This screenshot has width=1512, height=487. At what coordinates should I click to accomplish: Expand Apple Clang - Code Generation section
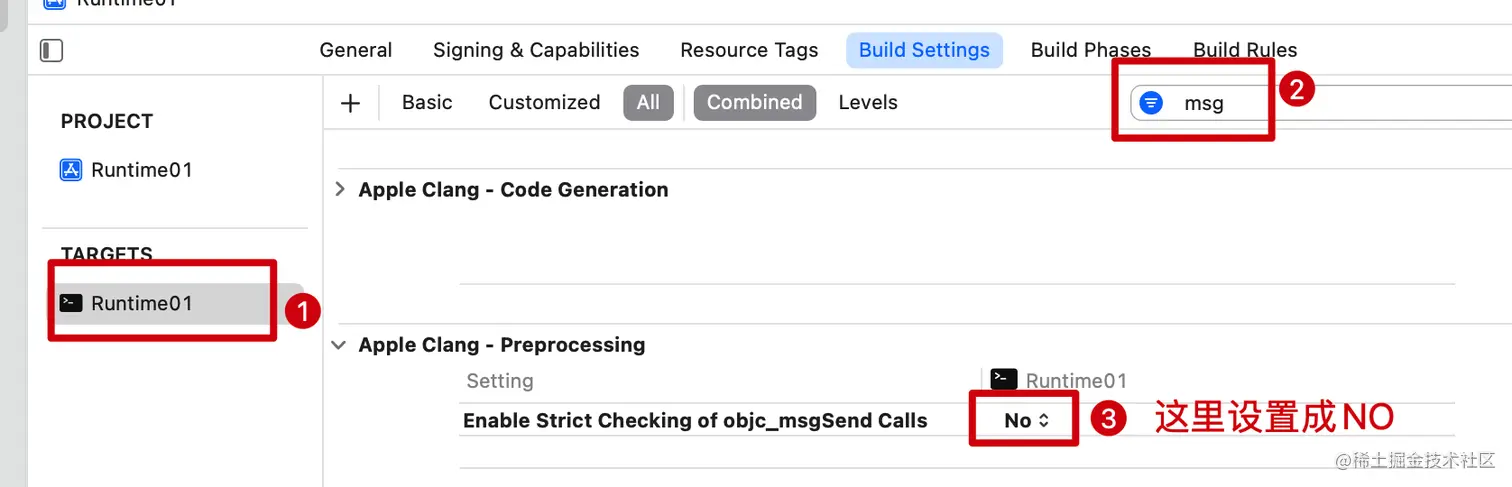(340, 190)
